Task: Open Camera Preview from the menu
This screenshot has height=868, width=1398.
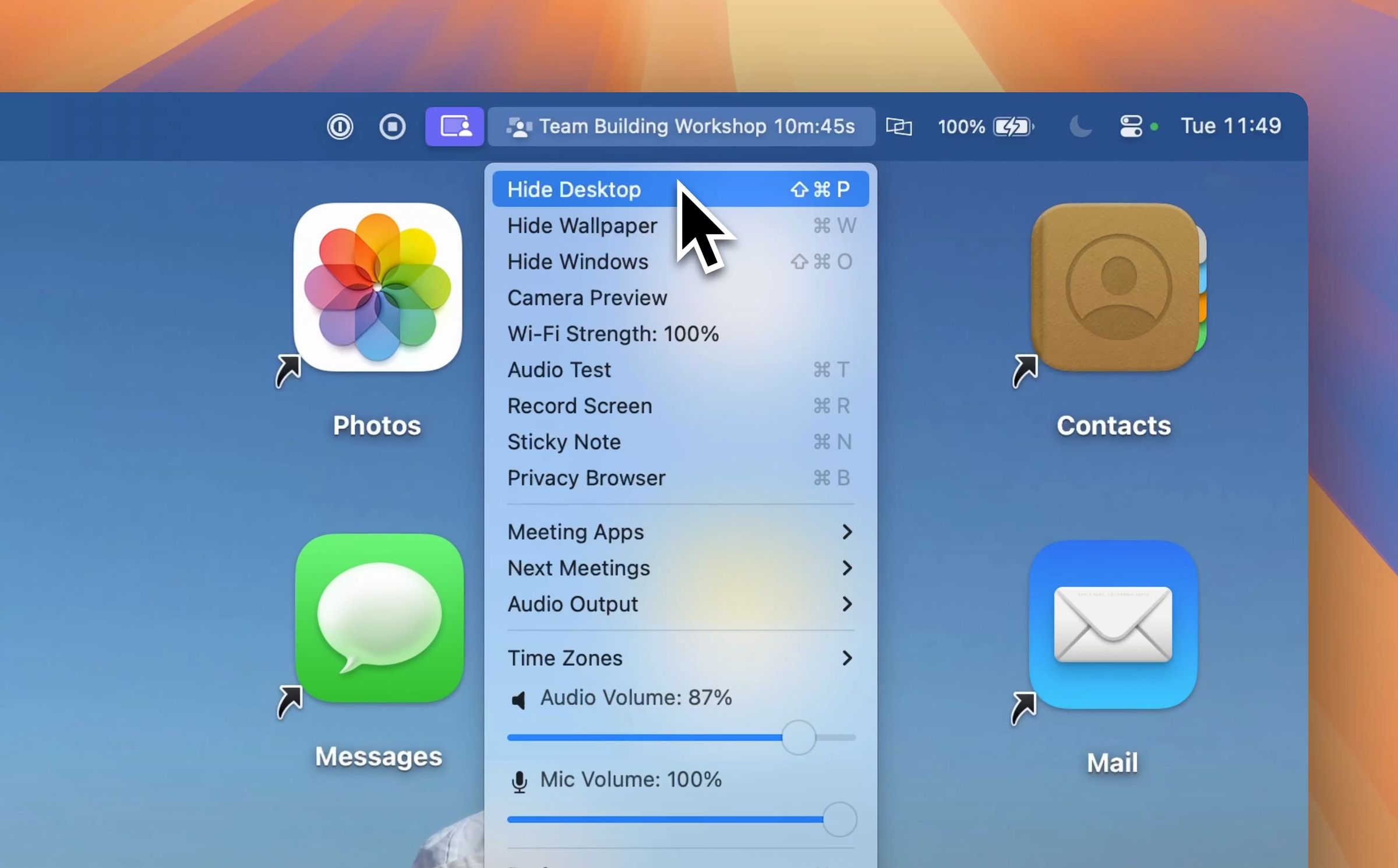Action: (x=680, y=298)
